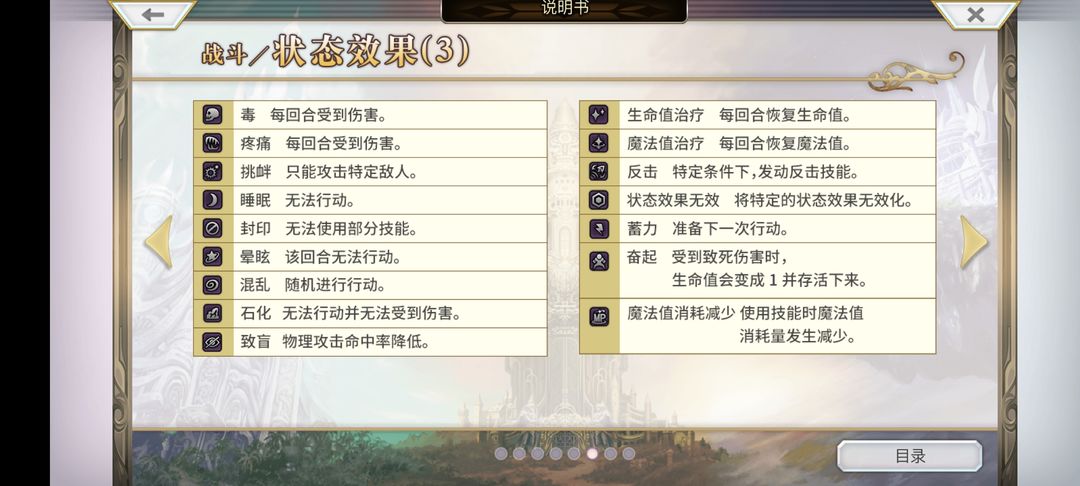Jump to the first page dot
The width and height of the screenshot is (1080, 486).
pyautogui.click(x=501, y=454)
